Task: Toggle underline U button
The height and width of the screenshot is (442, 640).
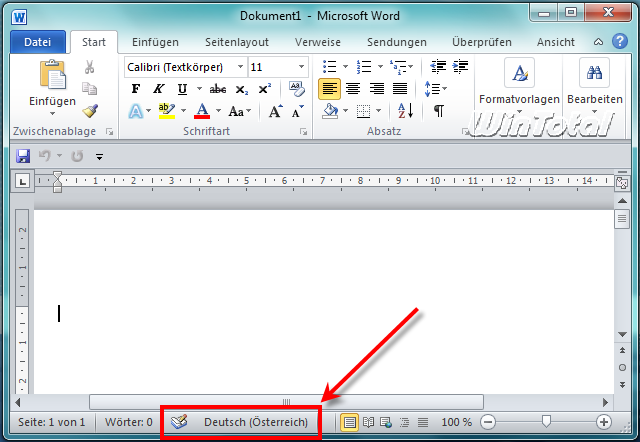Action: 182,89
